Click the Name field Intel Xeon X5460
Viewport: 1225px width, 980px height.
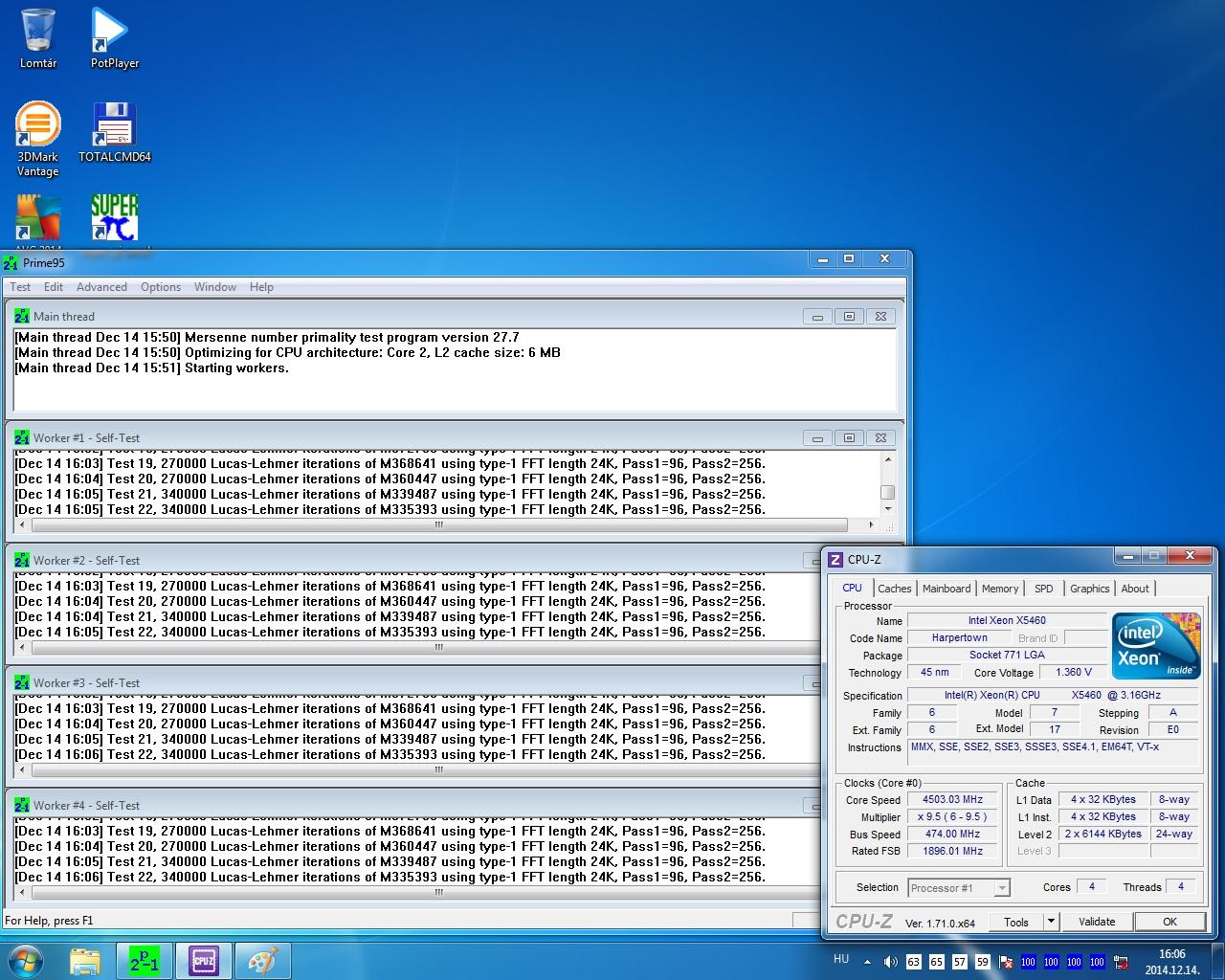click(x=1007, y=620)
